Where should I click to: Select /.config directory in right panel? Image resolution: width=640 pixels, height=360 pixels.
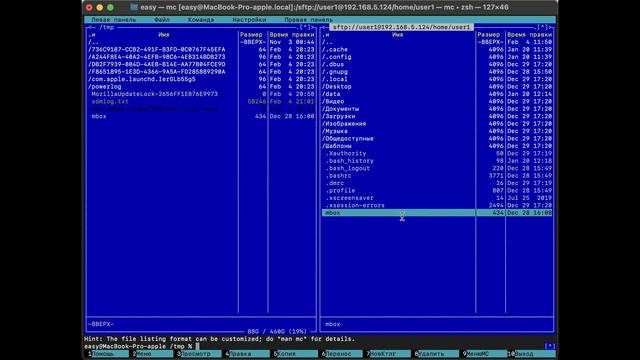437,57
